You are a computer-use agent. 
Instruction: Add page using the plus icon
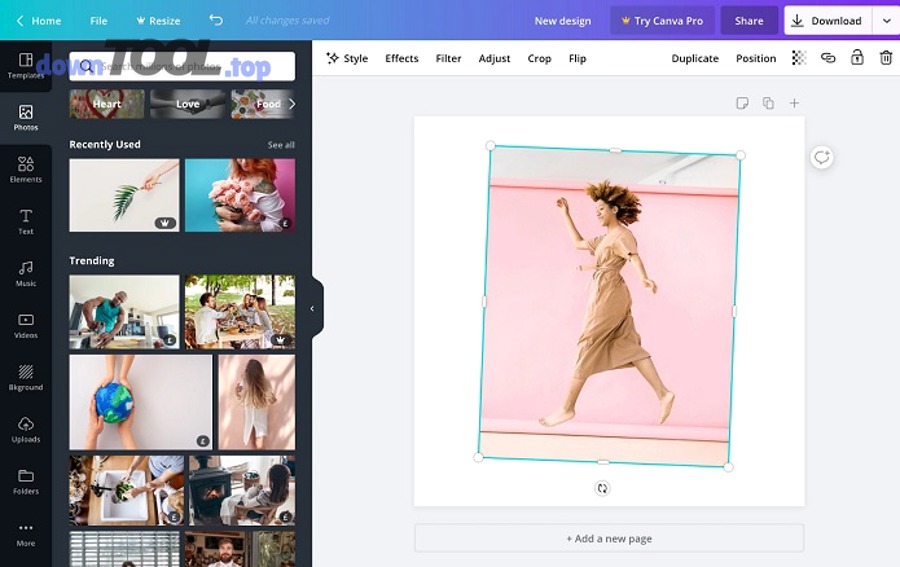coord(794,103)
